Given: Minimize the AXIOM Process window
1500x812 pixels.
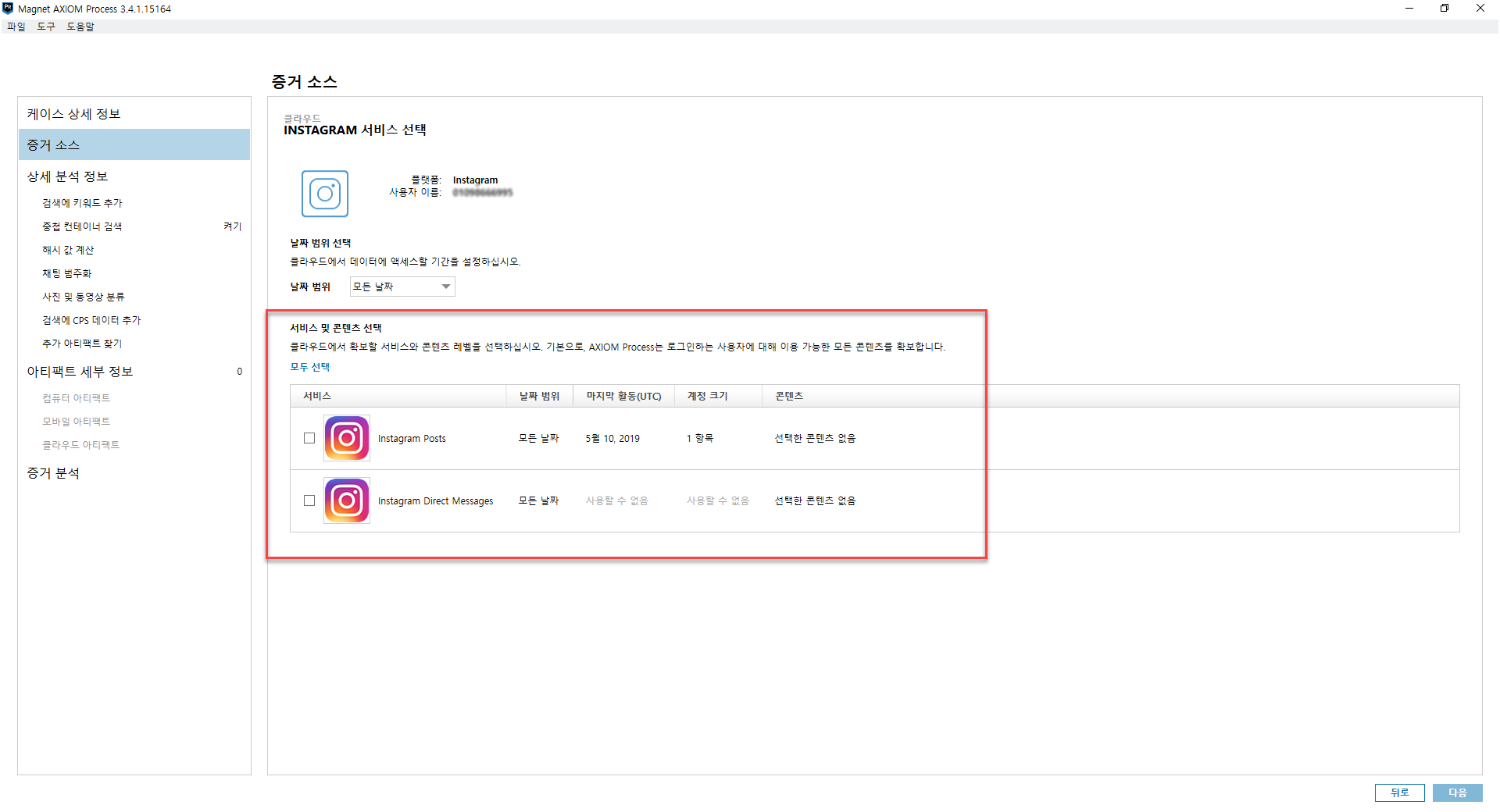Looking at the screenshot, I should tap(1409, 9).
